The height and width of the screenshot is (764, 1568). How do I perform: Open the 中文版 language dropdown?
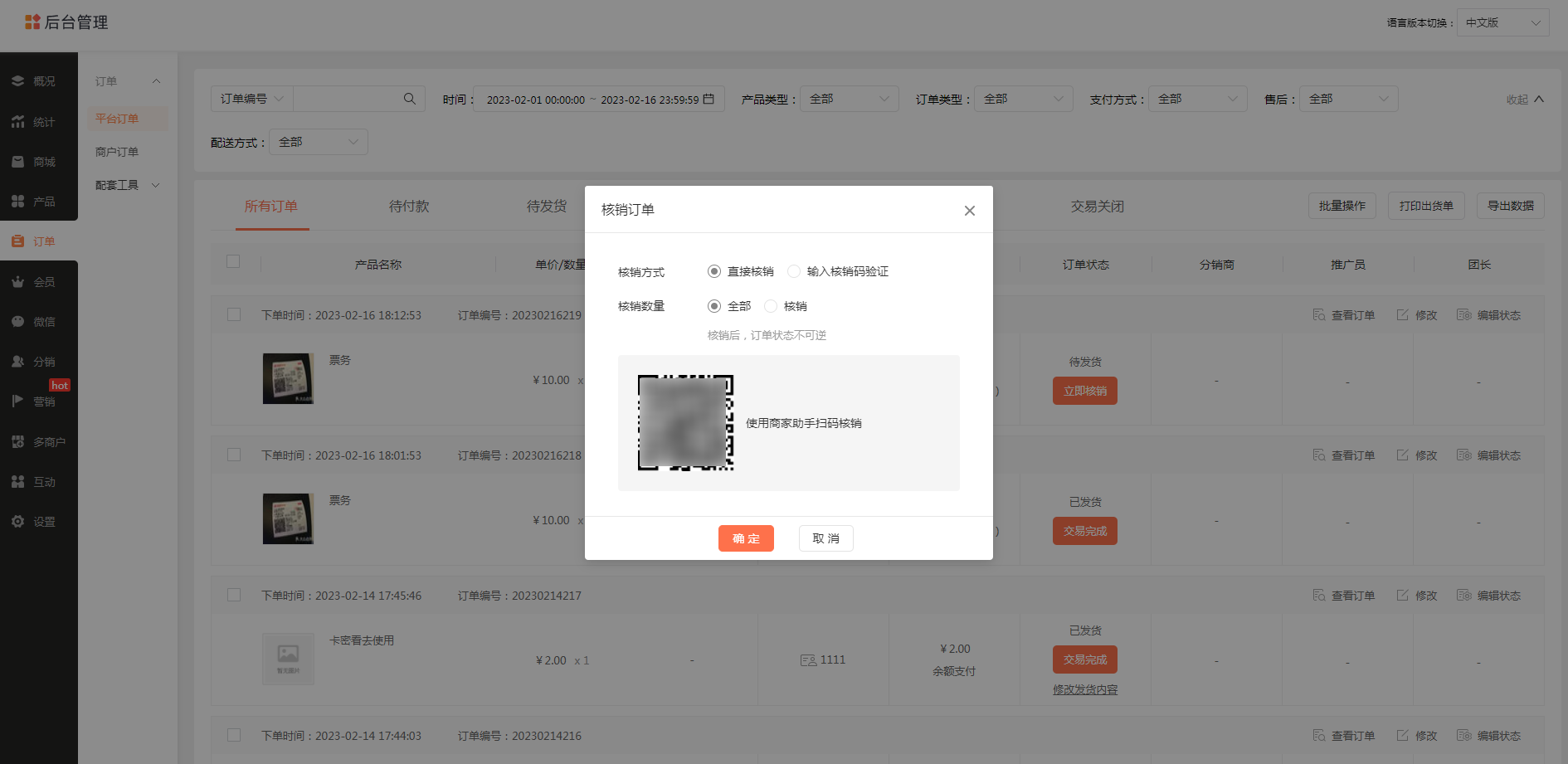(x=1503, y=22)
